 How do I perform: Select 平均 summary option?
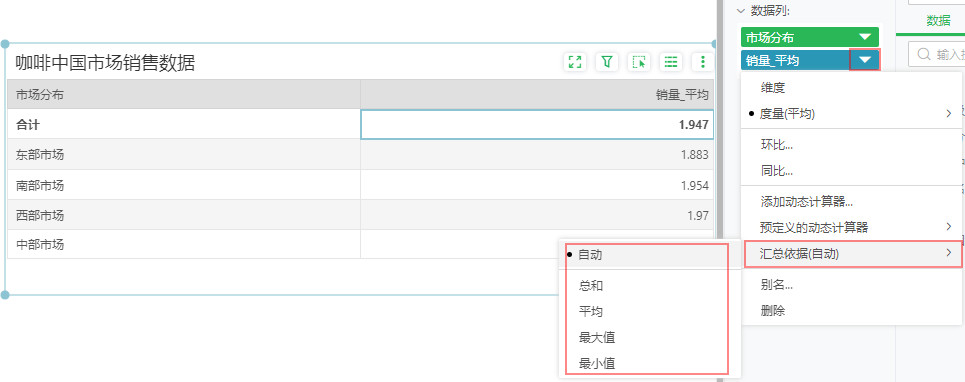pos(650,311)
